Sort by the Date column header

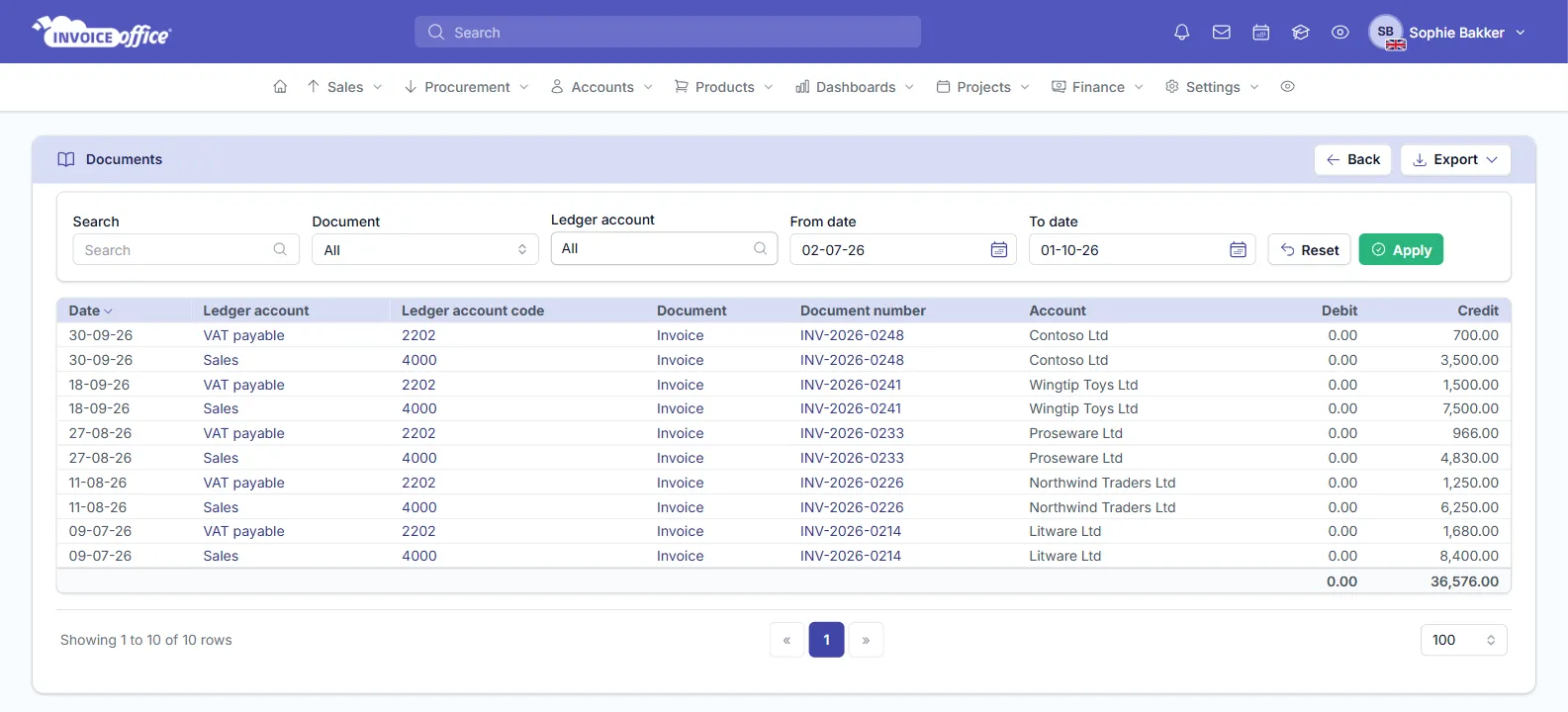[90, 311]
